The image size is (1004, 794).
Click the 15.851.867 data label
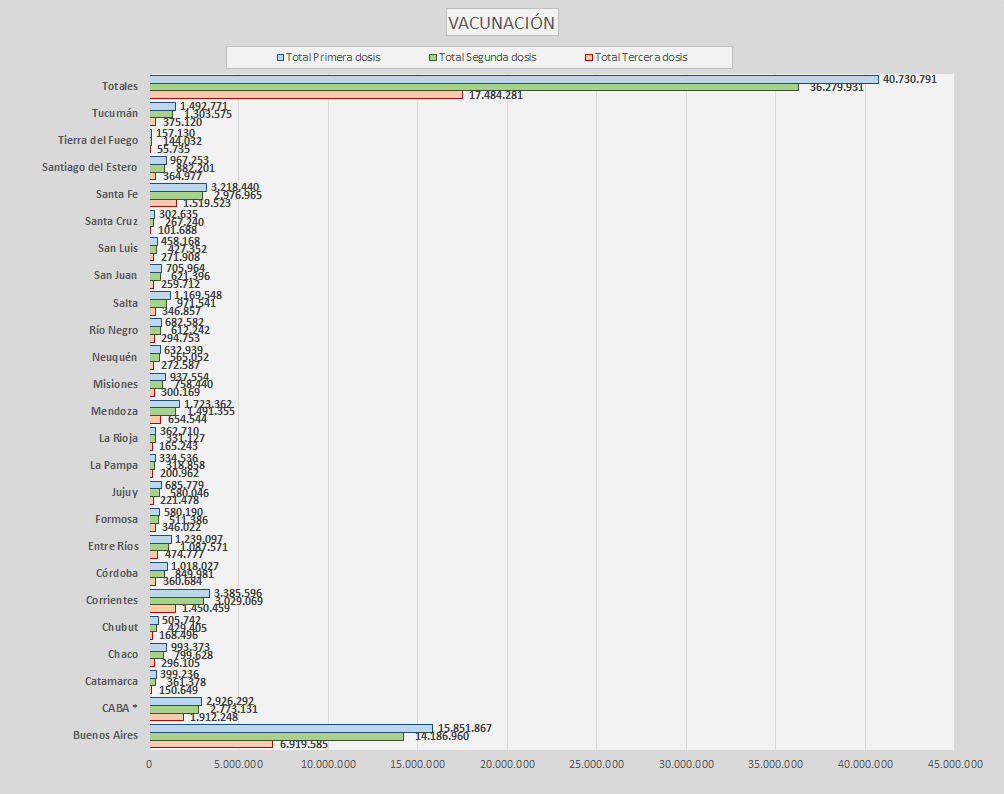tap(465, 728)
